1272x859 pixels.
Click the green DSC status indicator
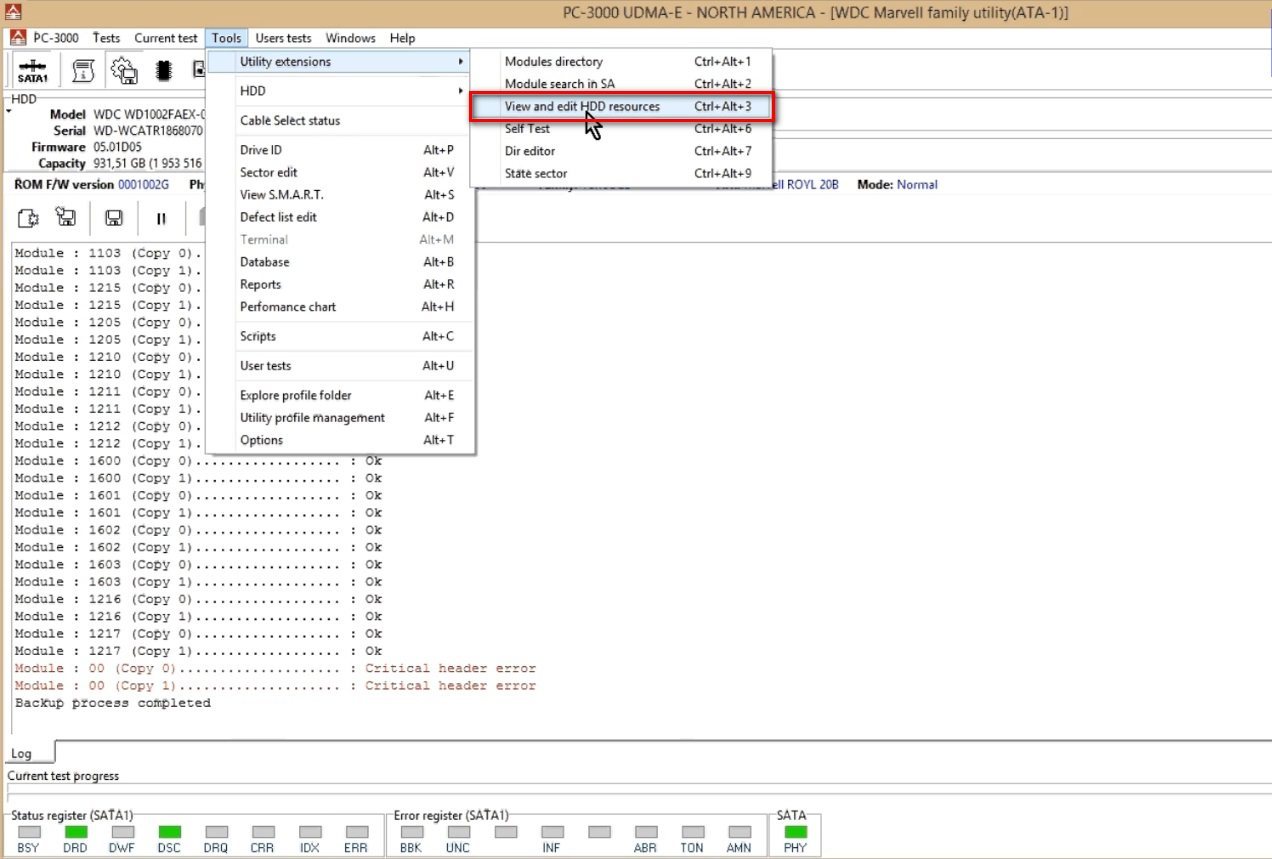coord(169,831)
